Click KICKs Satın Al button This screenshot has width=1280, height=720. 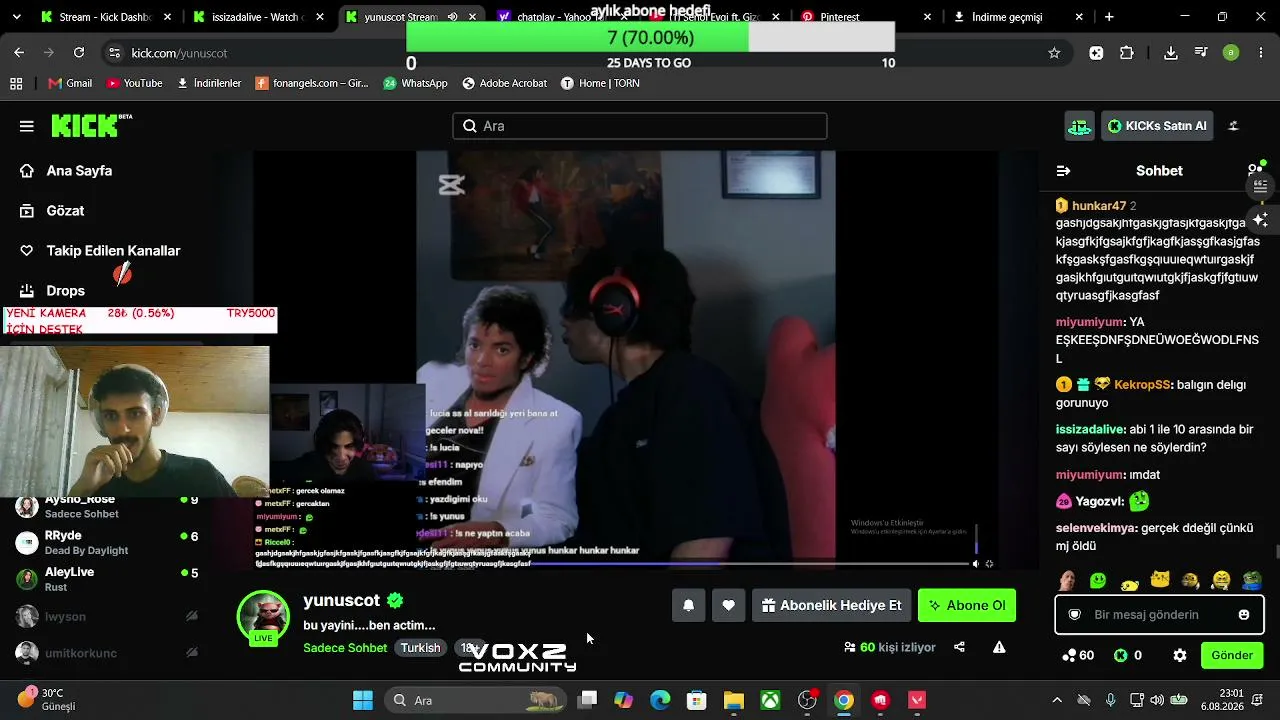pos(1156,126)
